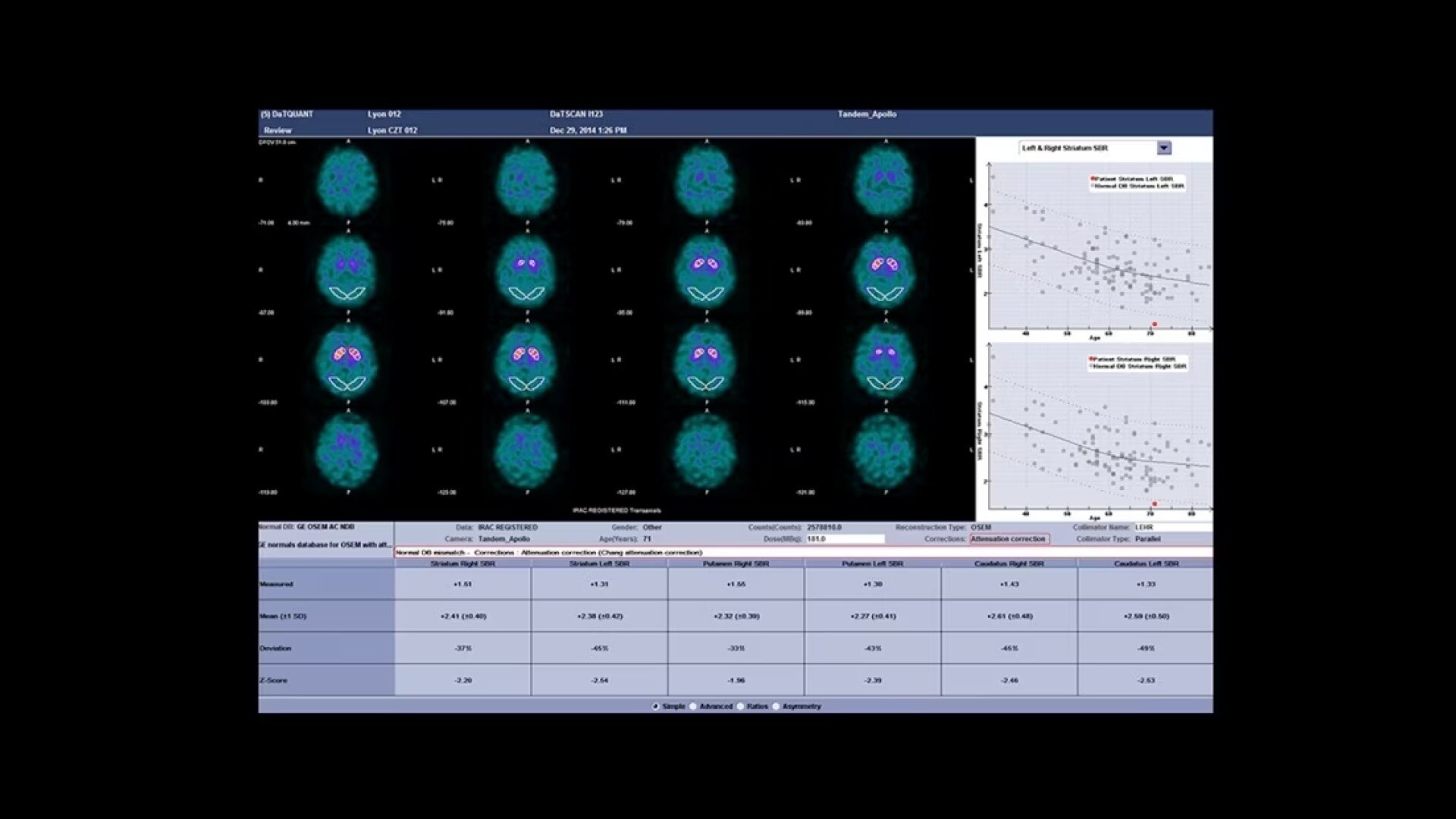Click the brain slice labeled -131.00
1456x819 pixels.
tap(884, 450)
